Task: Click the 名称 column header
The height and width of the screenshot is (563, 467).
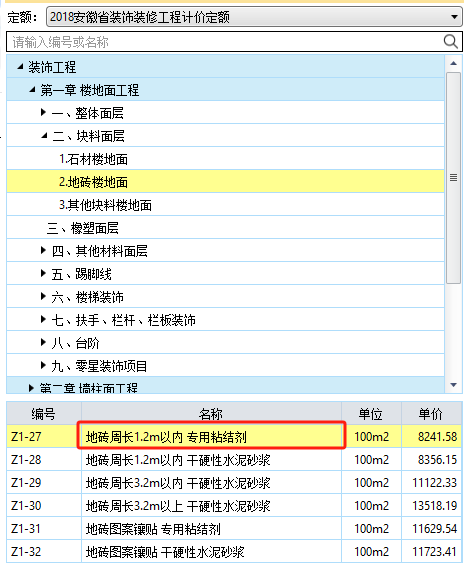Action: pyautogui.click(x=211, y=414)
